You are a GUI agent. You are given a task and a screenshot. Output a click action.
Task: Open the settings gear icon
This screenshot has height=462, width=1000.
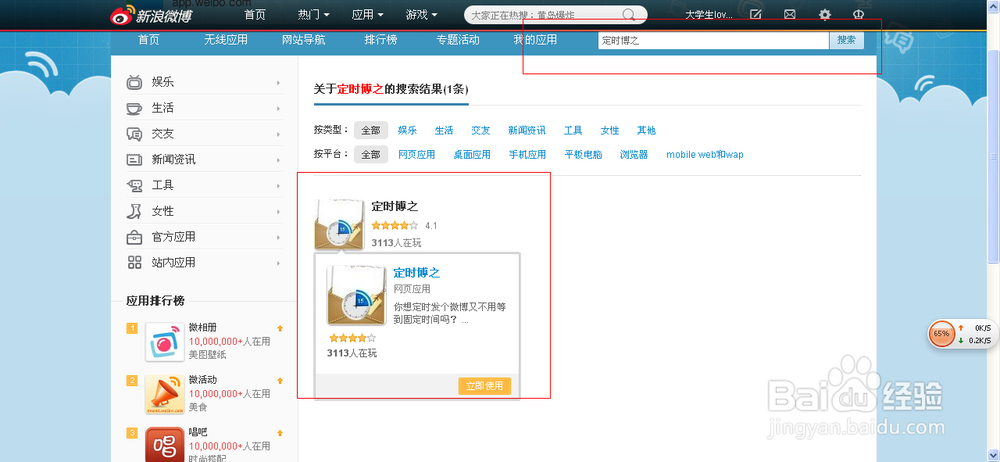click(825, 14)
